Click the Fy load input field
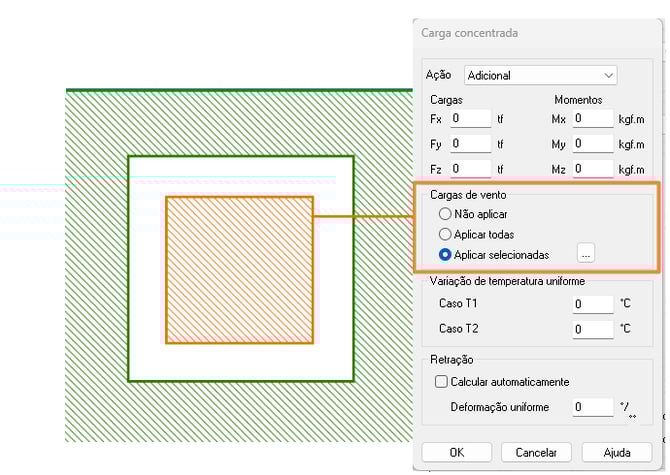670x475 pixels. click(x=469, y=144)
